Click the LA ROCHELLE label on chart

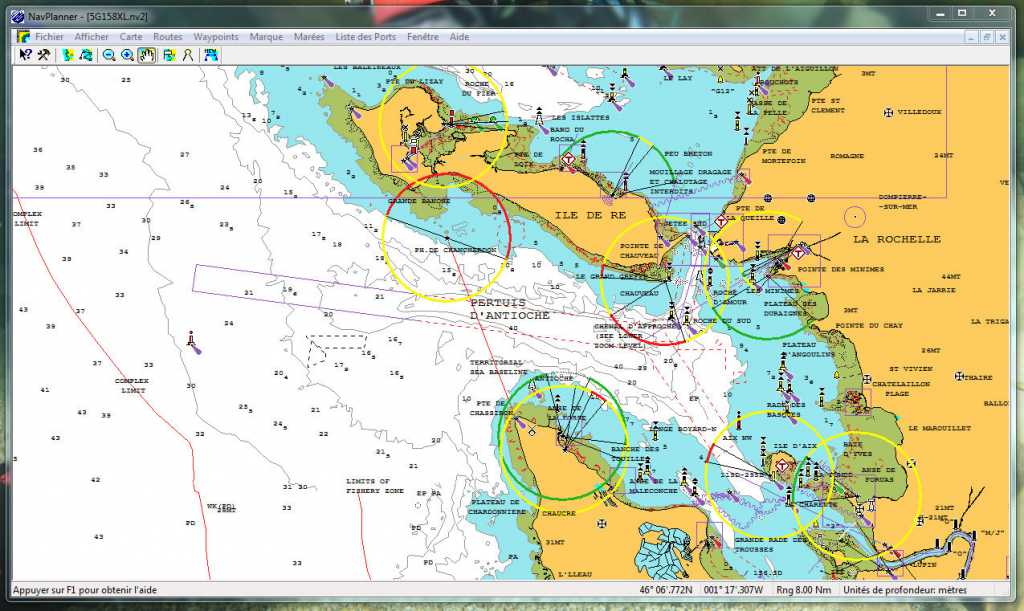pyautogui.click(x=896, y=239)
